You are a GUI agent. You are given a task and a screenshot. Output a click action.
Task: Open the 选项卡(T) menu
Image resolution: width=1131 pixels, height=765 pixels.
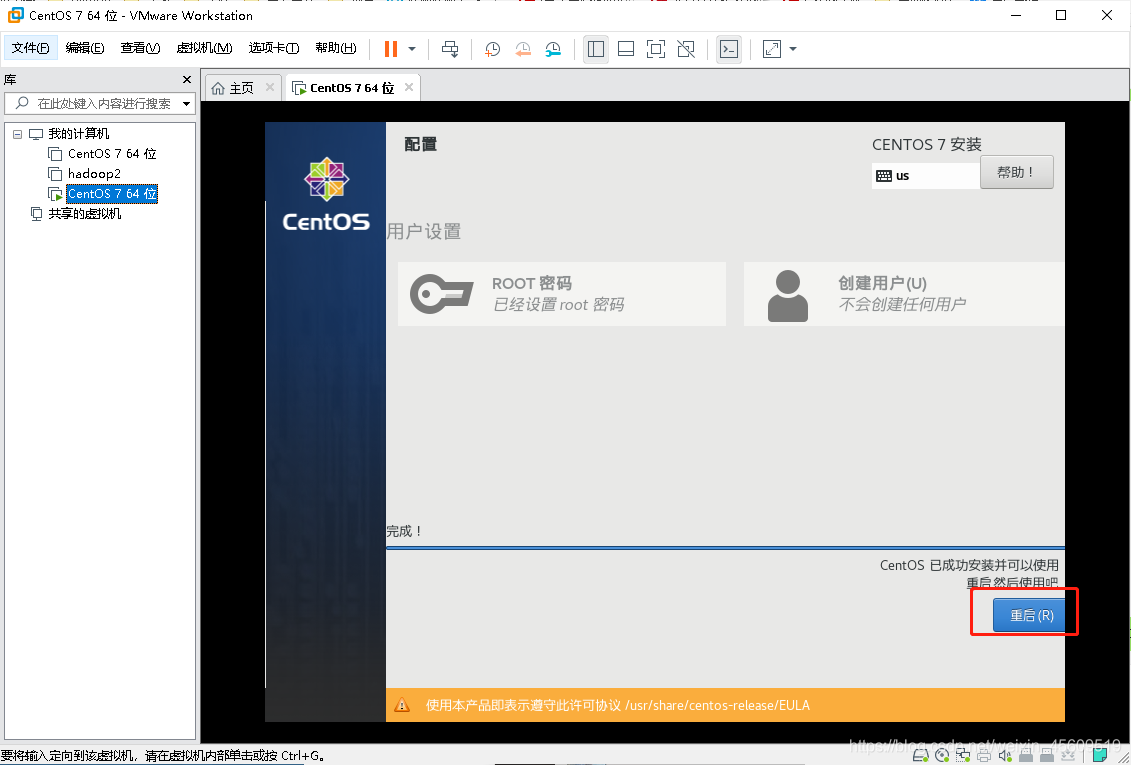coord(274,48)
